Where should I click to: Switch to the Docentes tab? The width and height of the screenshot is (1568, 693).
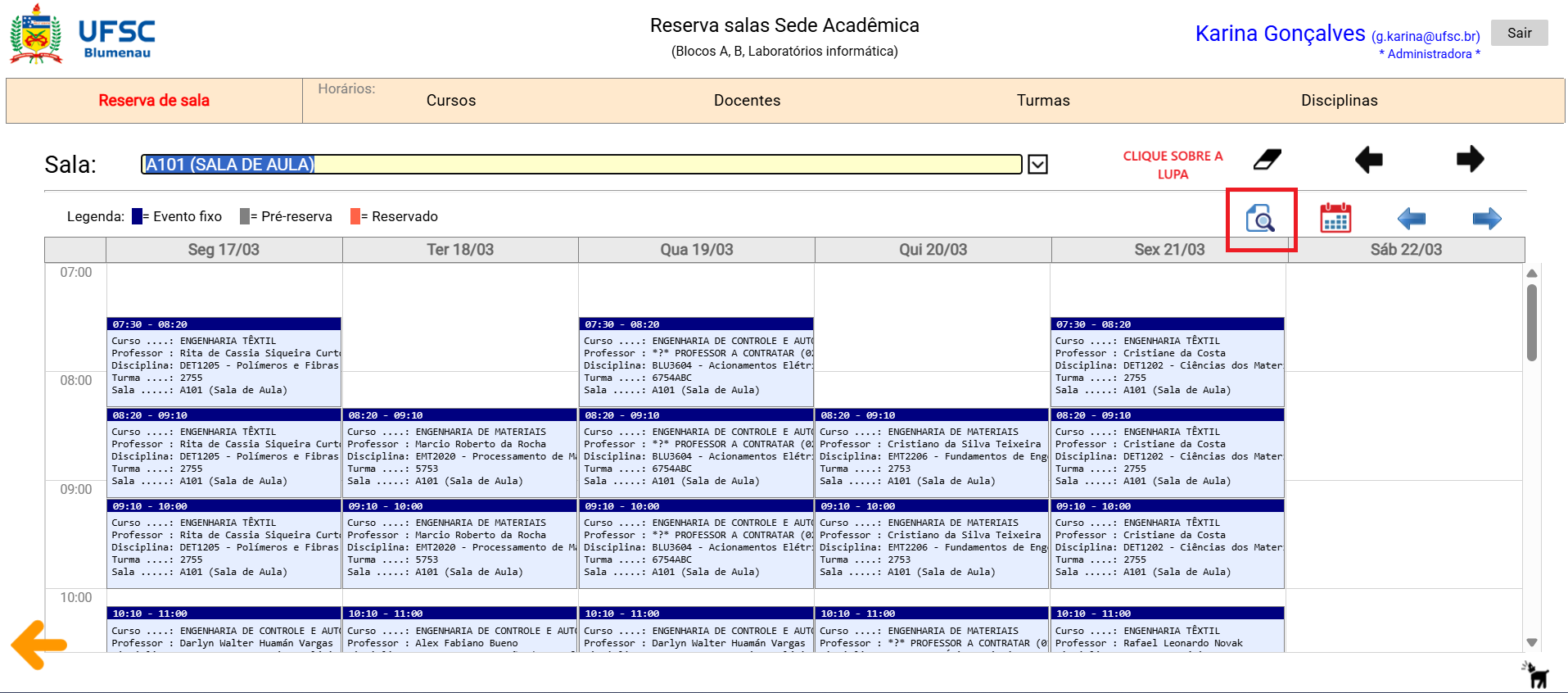pos(747,101)
